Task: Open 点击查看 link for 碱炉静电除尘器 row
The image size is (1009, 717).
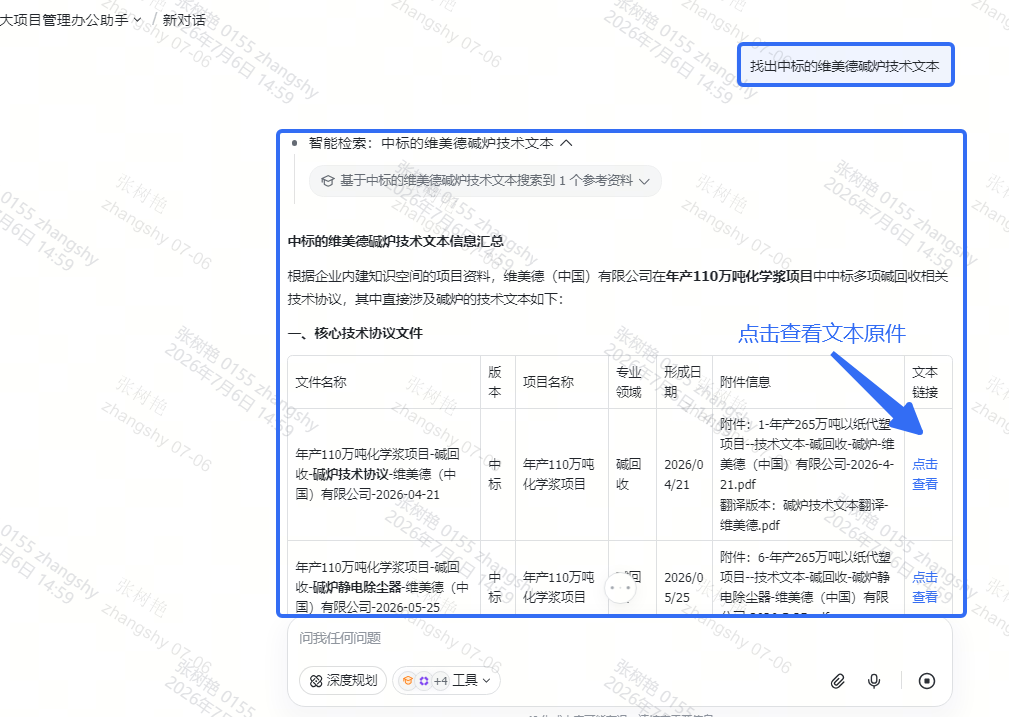Action: pyautogui.click(x=925, y=587)
